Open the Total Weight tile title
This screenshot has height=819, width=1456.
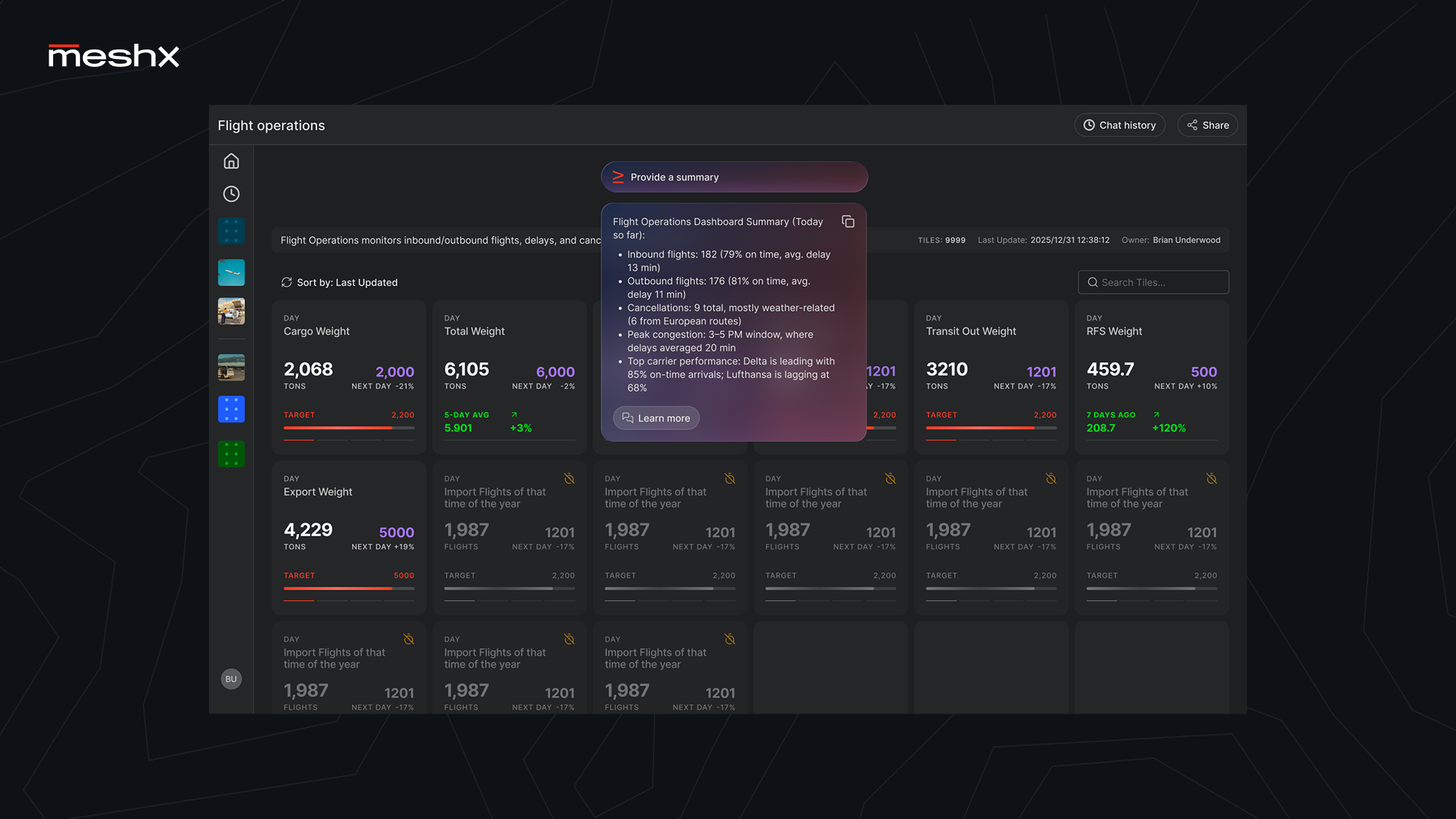point(474,331)
